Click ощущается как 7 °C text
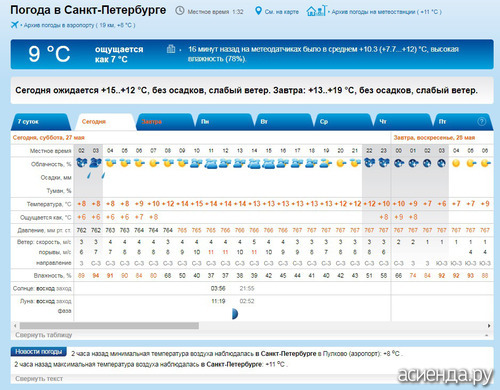This screenshot has width=500, height=390. click(119, 54)
